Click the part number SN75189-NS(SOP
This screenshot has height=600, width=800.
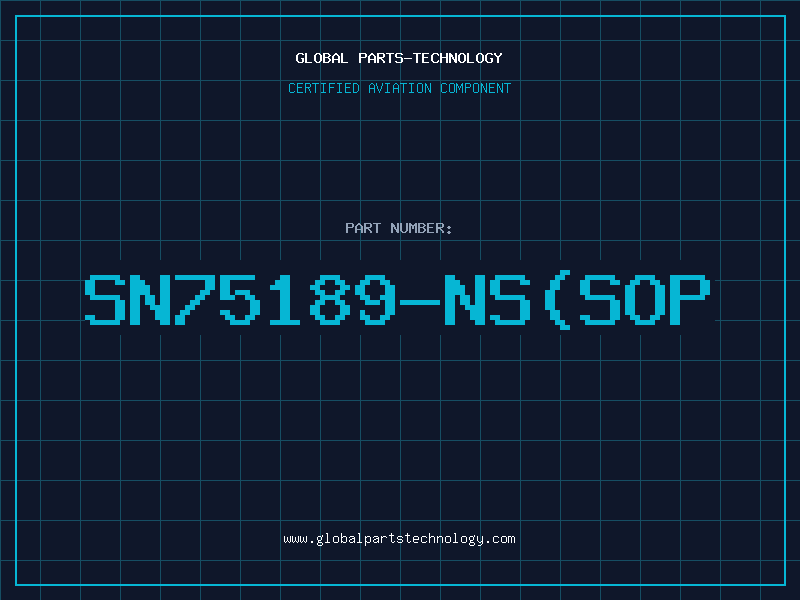(x=397, y=300)
